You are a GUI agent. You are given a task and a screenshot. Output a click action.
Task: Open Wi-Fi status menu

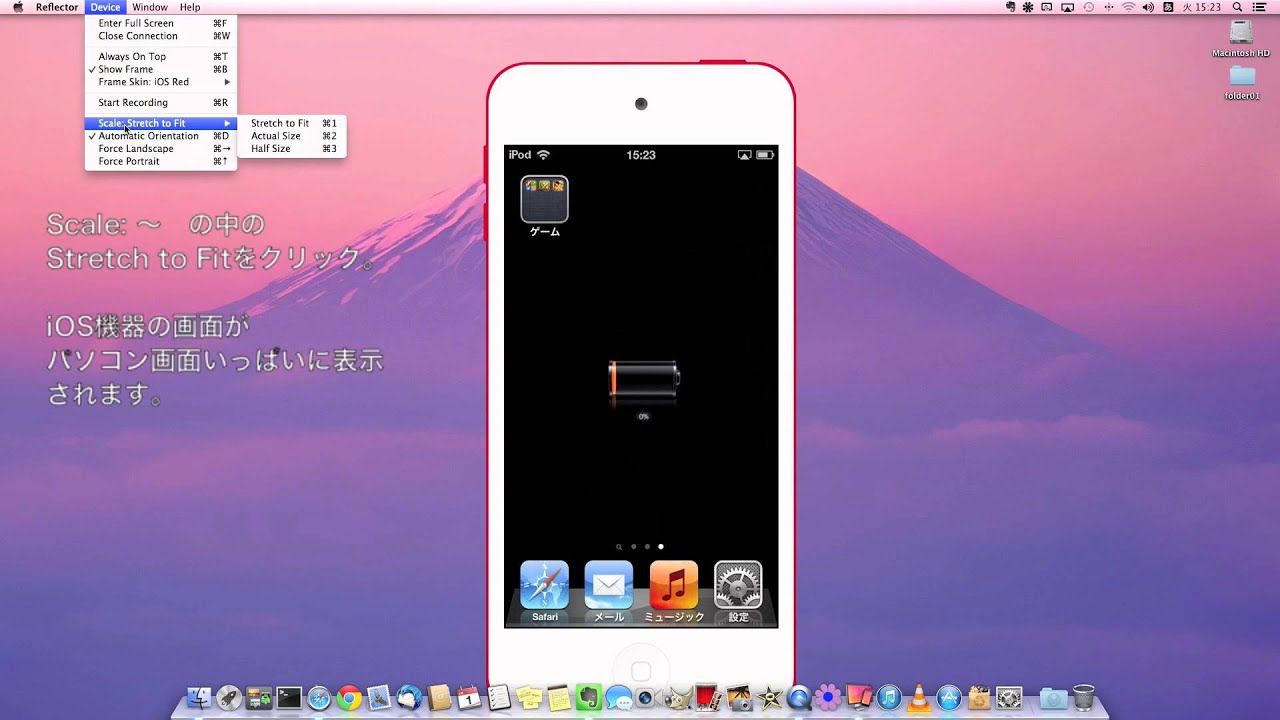[1129, 7]
